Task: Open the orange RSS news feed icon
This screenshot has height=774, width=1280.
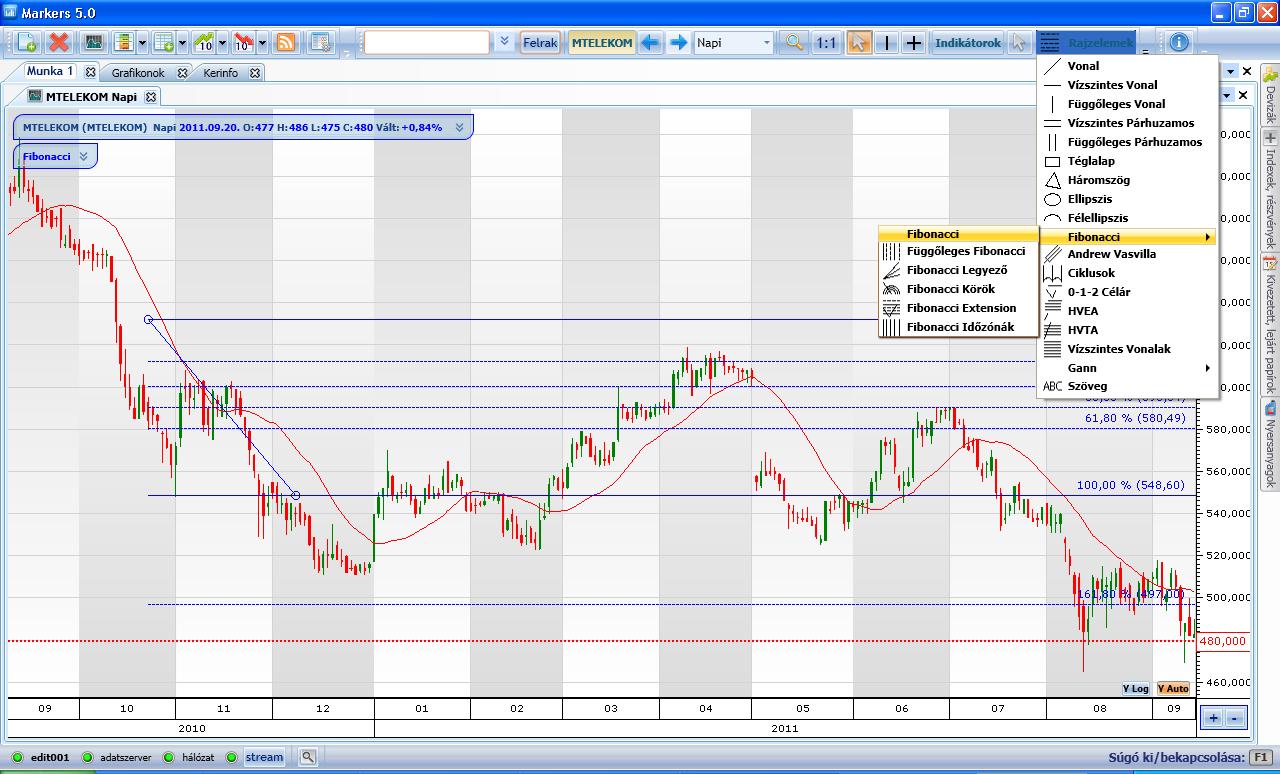Action: [286, 43]
